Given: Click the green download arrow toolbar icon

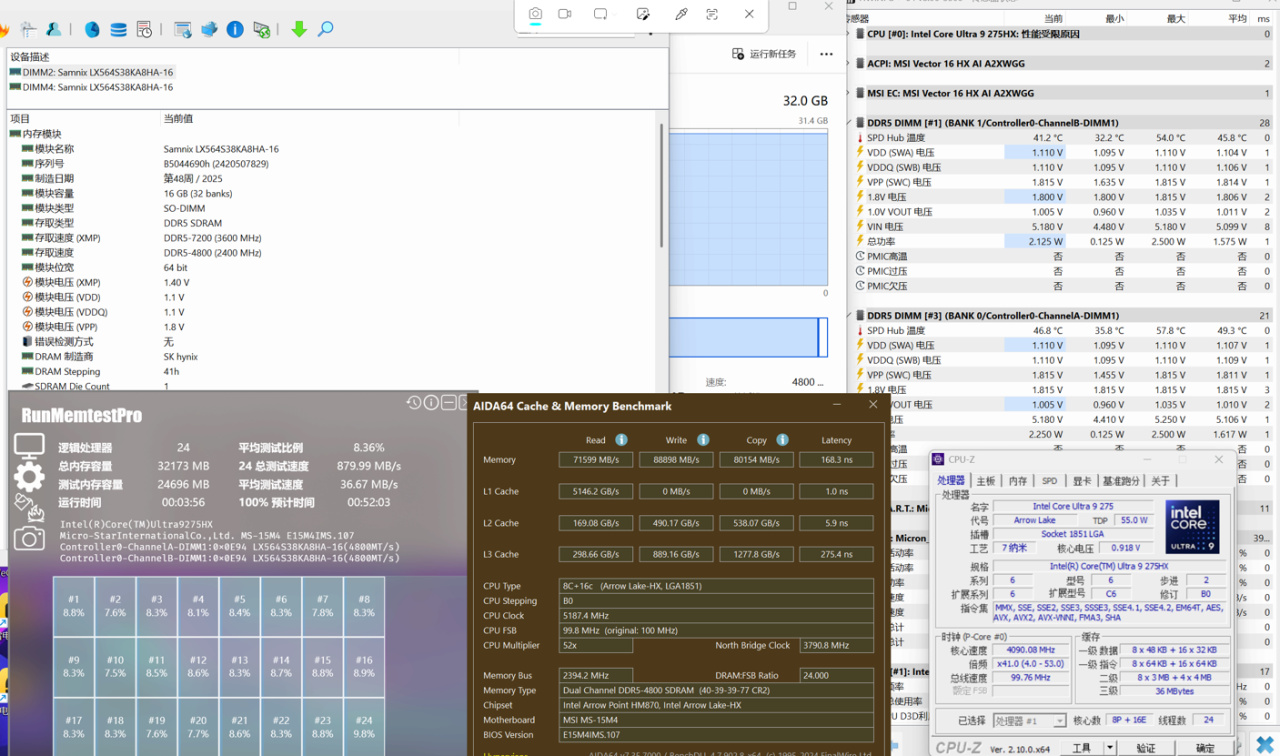Looking at the screenshot, I should [299, 29].
